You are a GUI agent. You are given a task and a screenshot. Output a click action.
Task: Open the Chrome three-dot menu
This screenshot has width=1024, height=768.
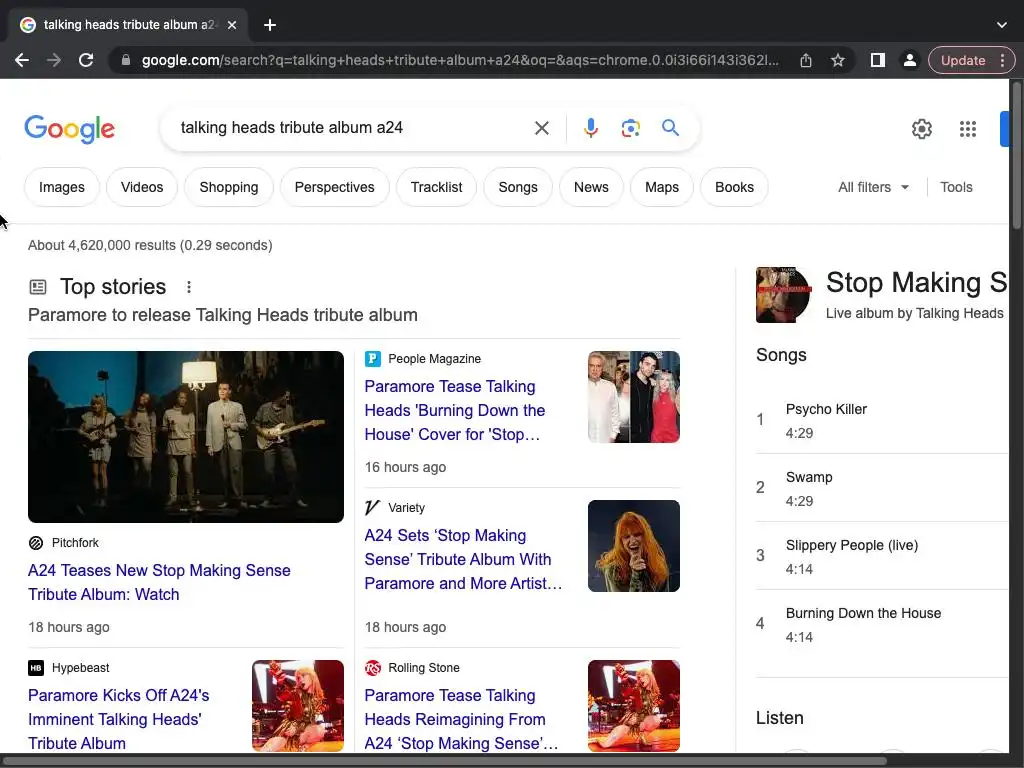pyautogui.click(x=1002, y=60)
